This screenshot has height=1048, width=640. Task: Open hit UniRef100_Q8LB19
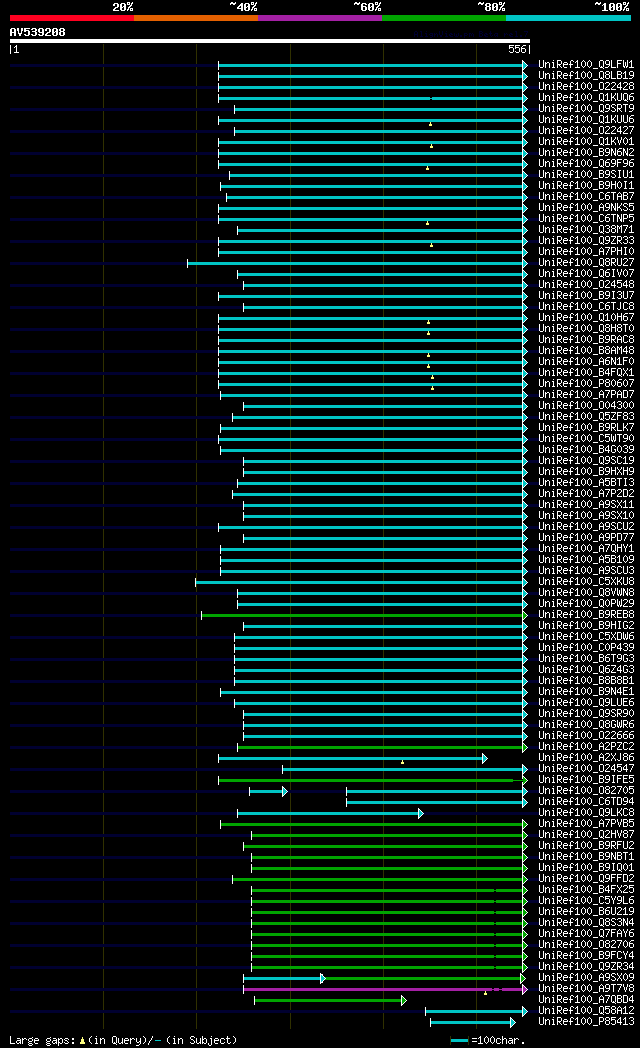tap(586, 76)
